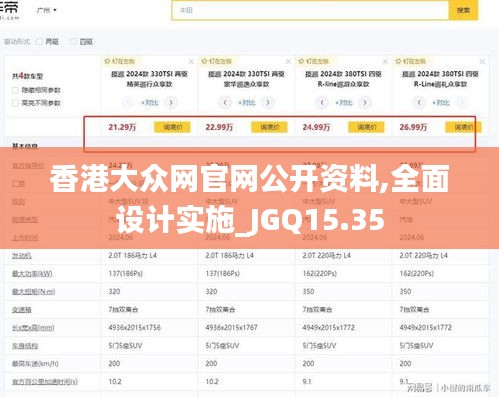Check the 两驱 drive filter checkbox

40,42
